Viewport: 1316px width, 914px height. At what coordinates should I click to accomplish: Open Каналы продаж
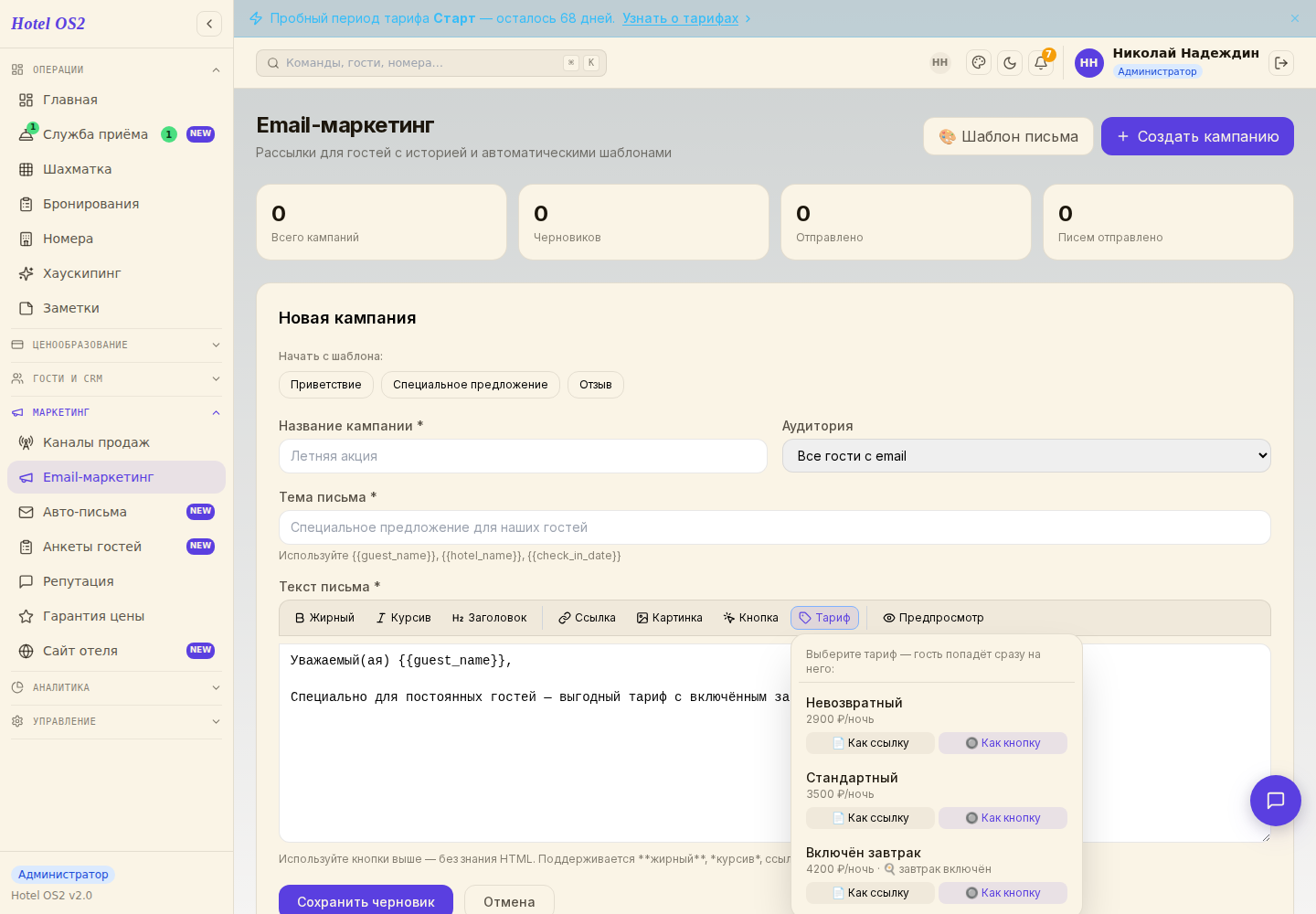116,442
